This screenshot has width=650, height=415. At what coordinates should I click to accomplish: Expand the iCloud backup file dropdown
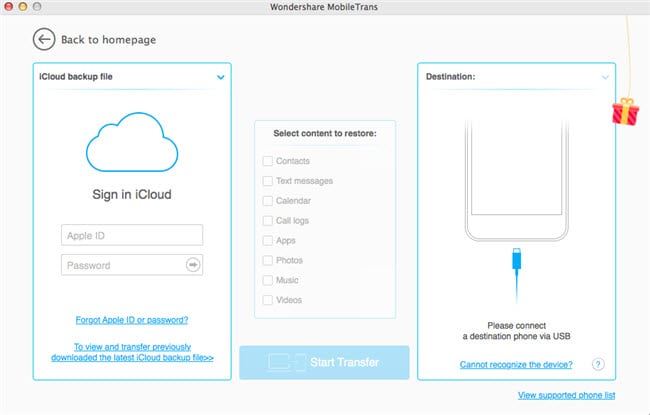point(221,77)
